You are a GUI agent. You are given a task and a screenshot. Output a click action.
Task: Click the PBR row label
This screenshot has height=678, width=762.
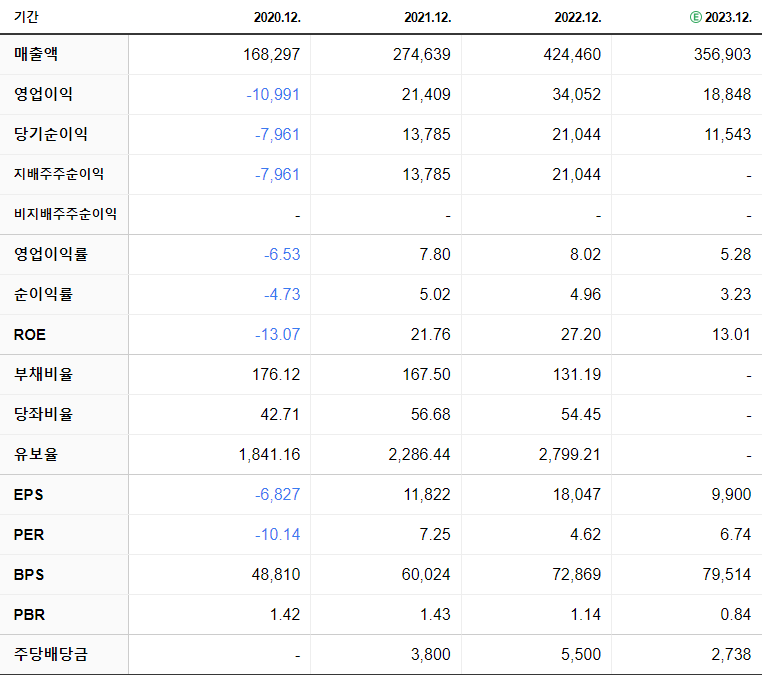29,614
